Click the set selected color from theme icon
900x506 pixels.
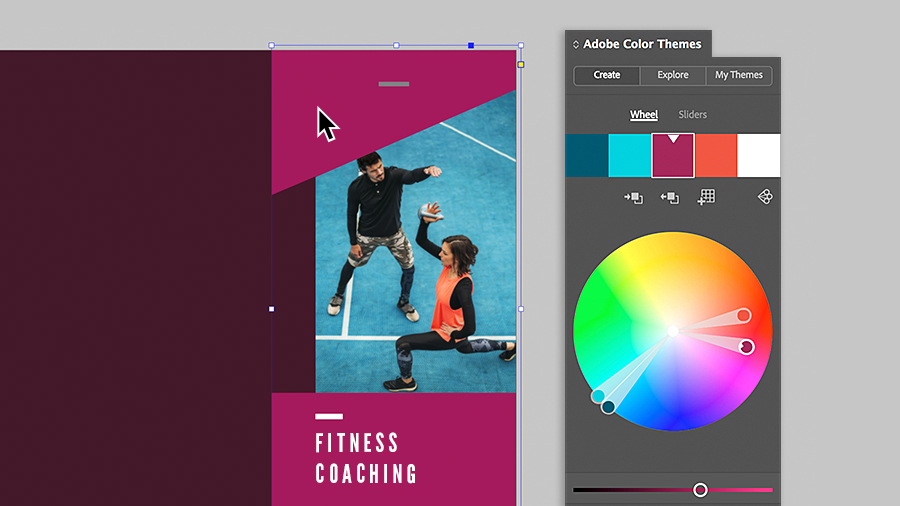tap(633, 198)
